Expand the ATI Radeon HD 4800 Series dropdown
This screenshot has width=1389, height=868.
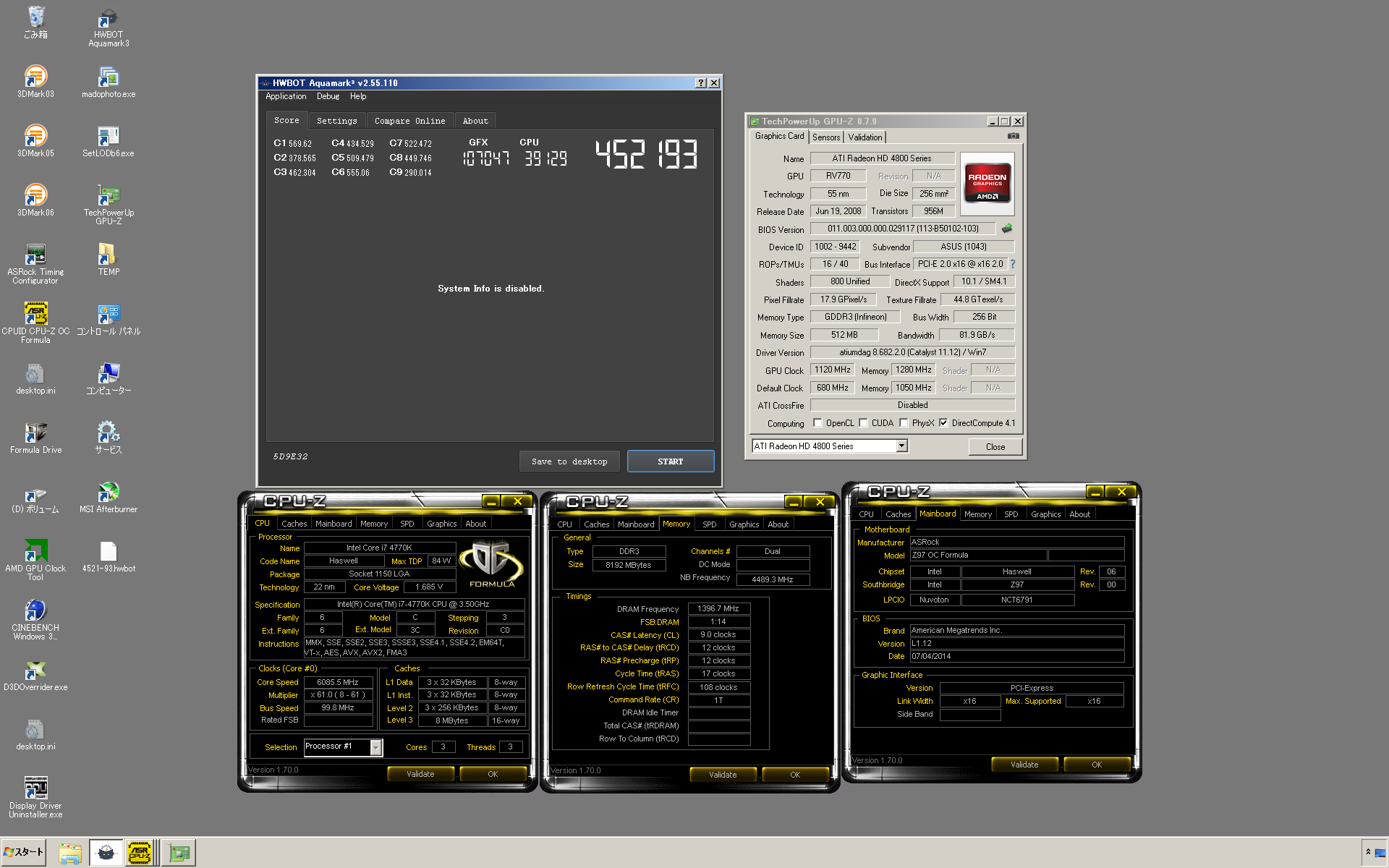pos(901,446)
